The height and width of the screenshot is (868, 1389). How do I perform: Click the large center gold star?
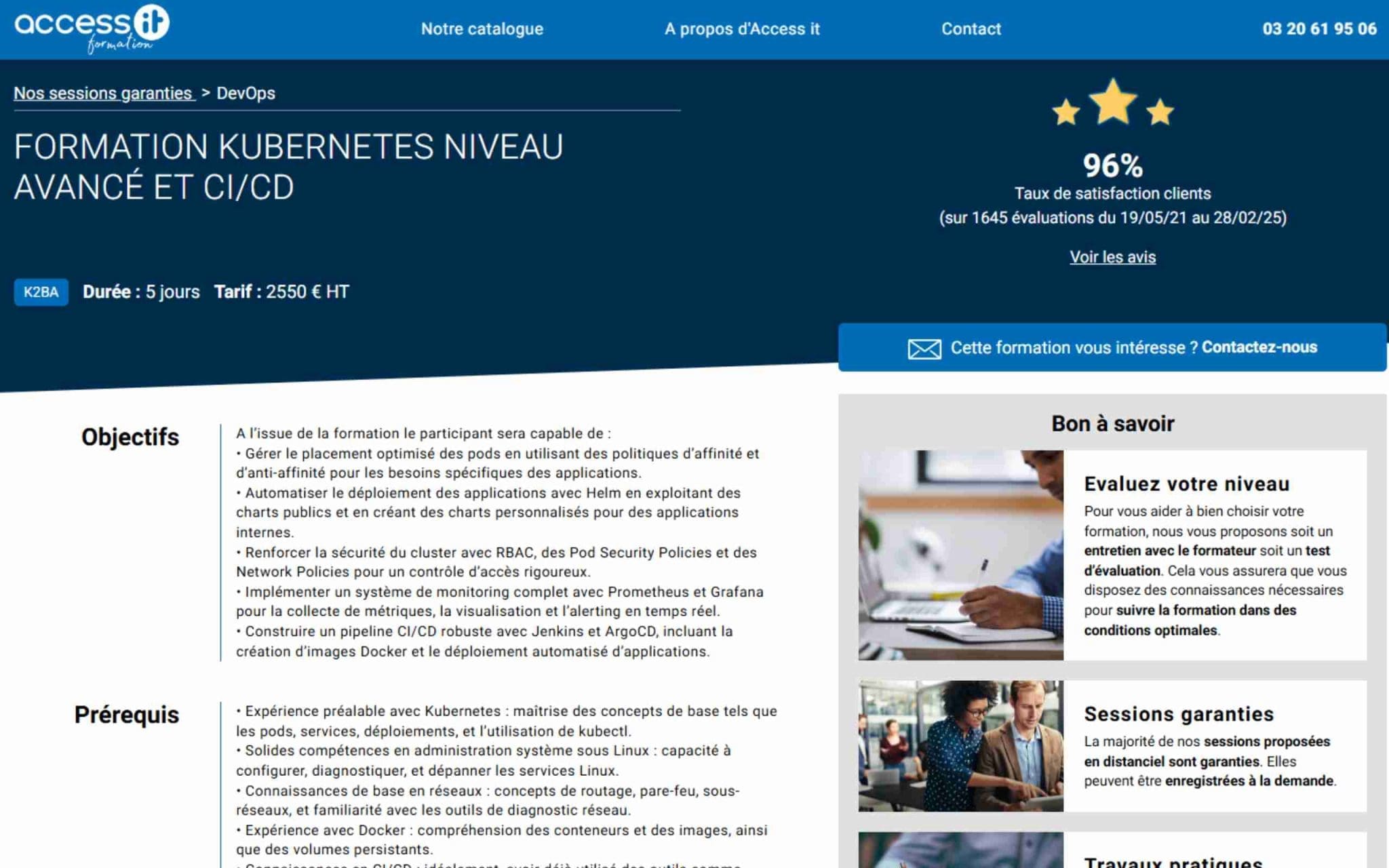1112,102
